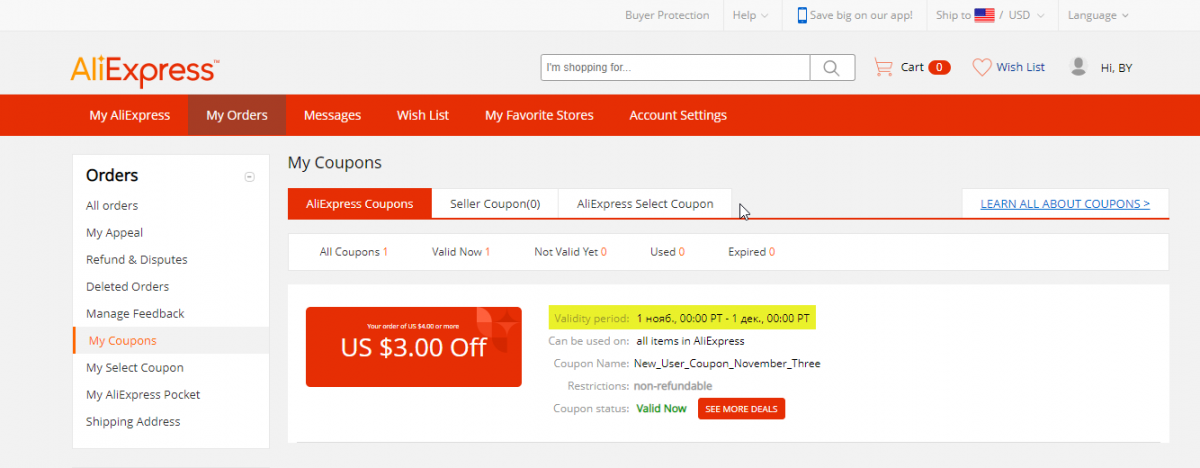This screenshot has width=1200, height=468.
Task: Focus the I'm shopping for search field
Action: click(675, 67)
